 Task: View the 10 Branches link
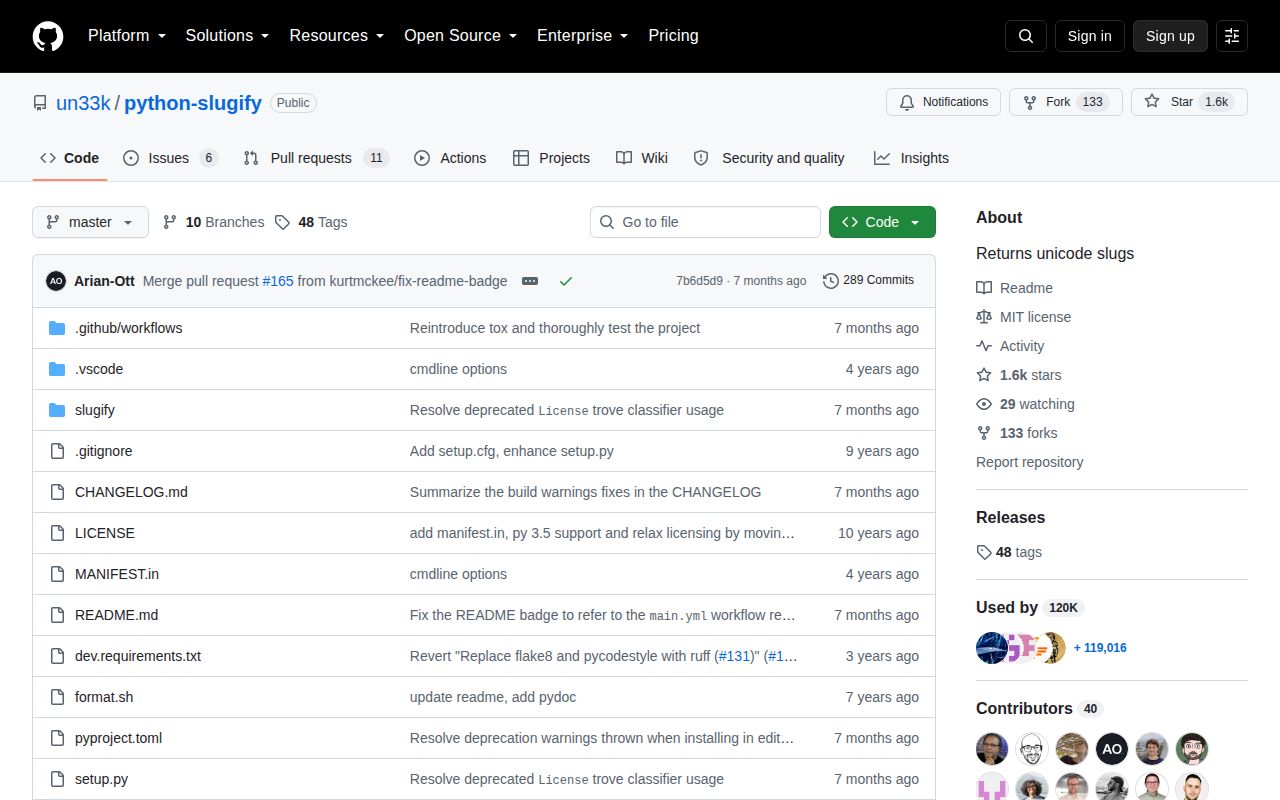pyautogui.click(x=213, y=222)
